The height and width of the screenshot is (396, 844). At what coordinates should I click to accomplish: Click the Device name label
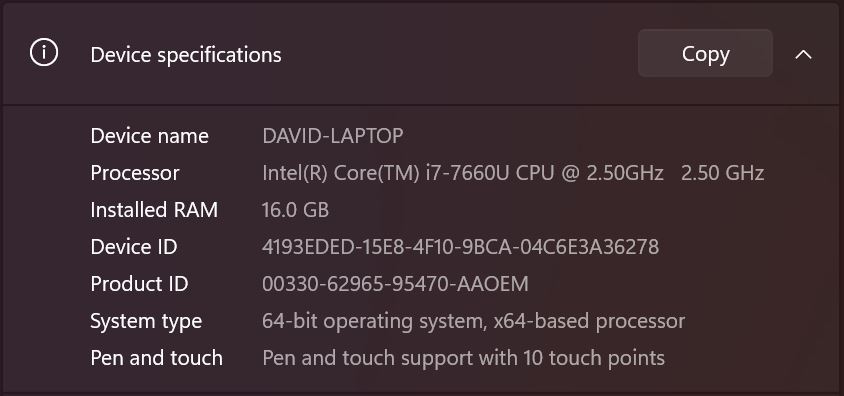(x=149, y=136)
